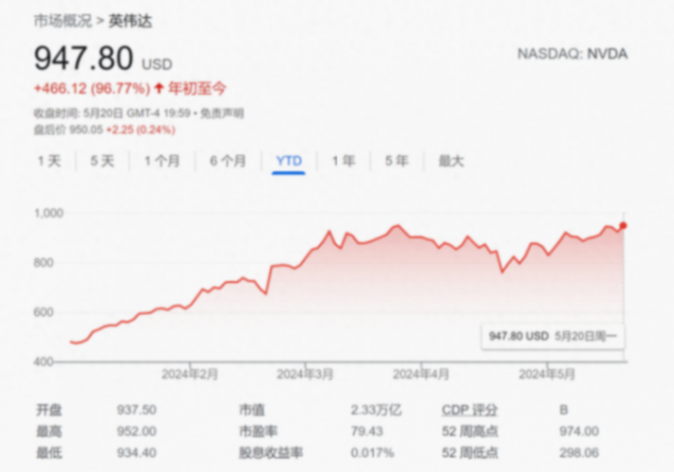Click the red upward arrow icon
674x472 pixels.
point(159,89)
